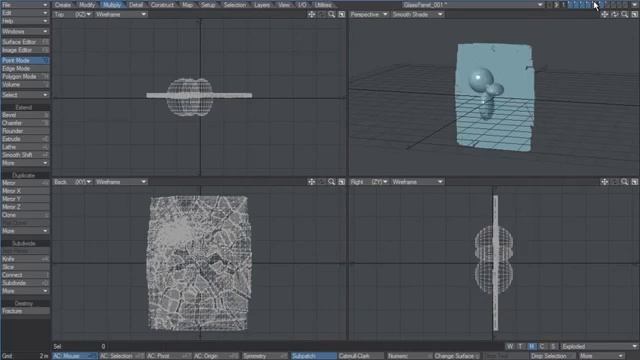Screen dimensions: 640x360
Task: Click the pan icon of the Right viewport
Action: pyautogui.click(x=604, y=182)
